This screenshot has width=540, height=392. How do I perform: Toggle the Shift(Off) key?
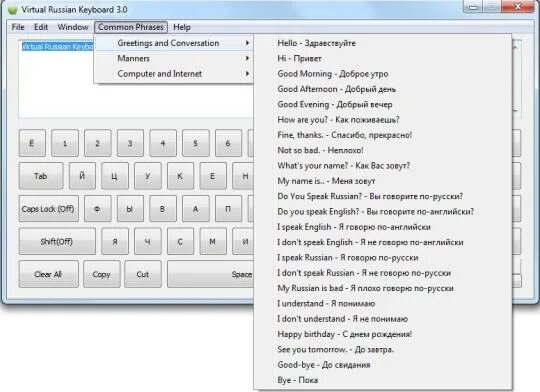coord(57,241)
